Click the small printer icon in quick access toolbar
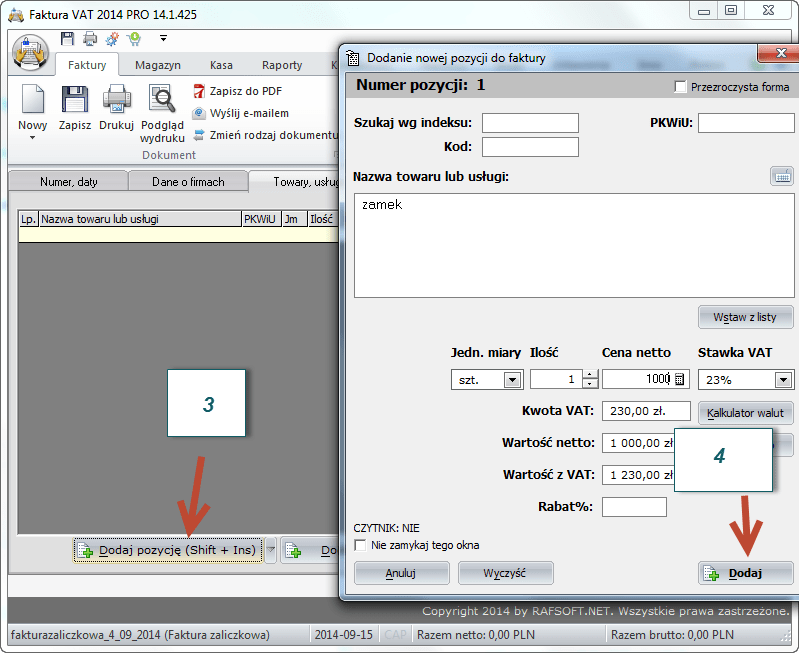The image size is (799, 653). click(x=90, y=39)
